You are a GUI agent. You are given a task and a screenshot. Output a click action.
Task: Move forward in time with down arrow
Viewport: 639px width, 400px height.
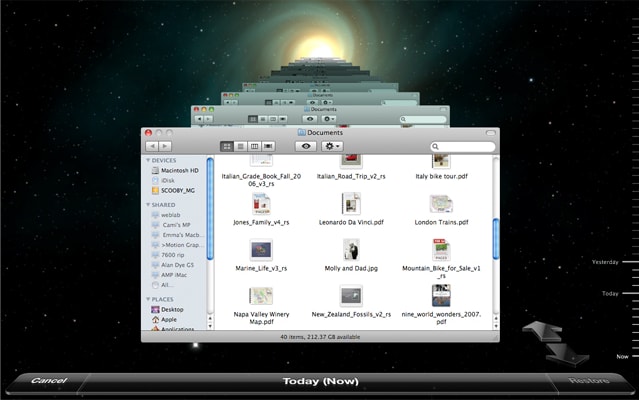568,355
